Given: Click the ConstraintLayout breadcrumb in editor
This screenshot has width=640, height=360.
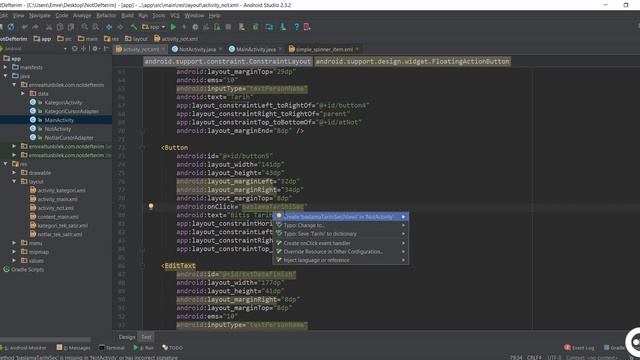Looking at the screenshot, I should (x=228, y=62).
